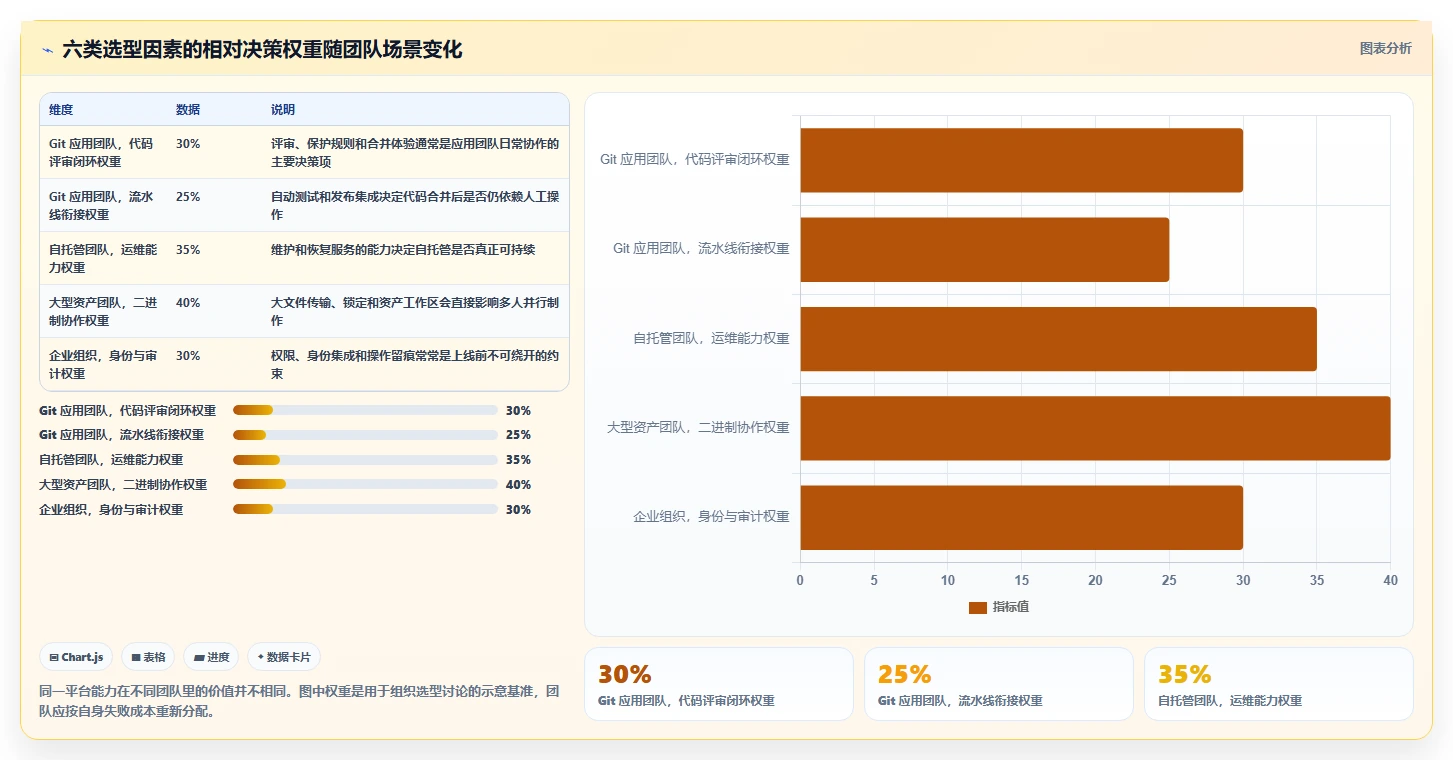Click the 图表分析 label in the header

[1385, 48]
